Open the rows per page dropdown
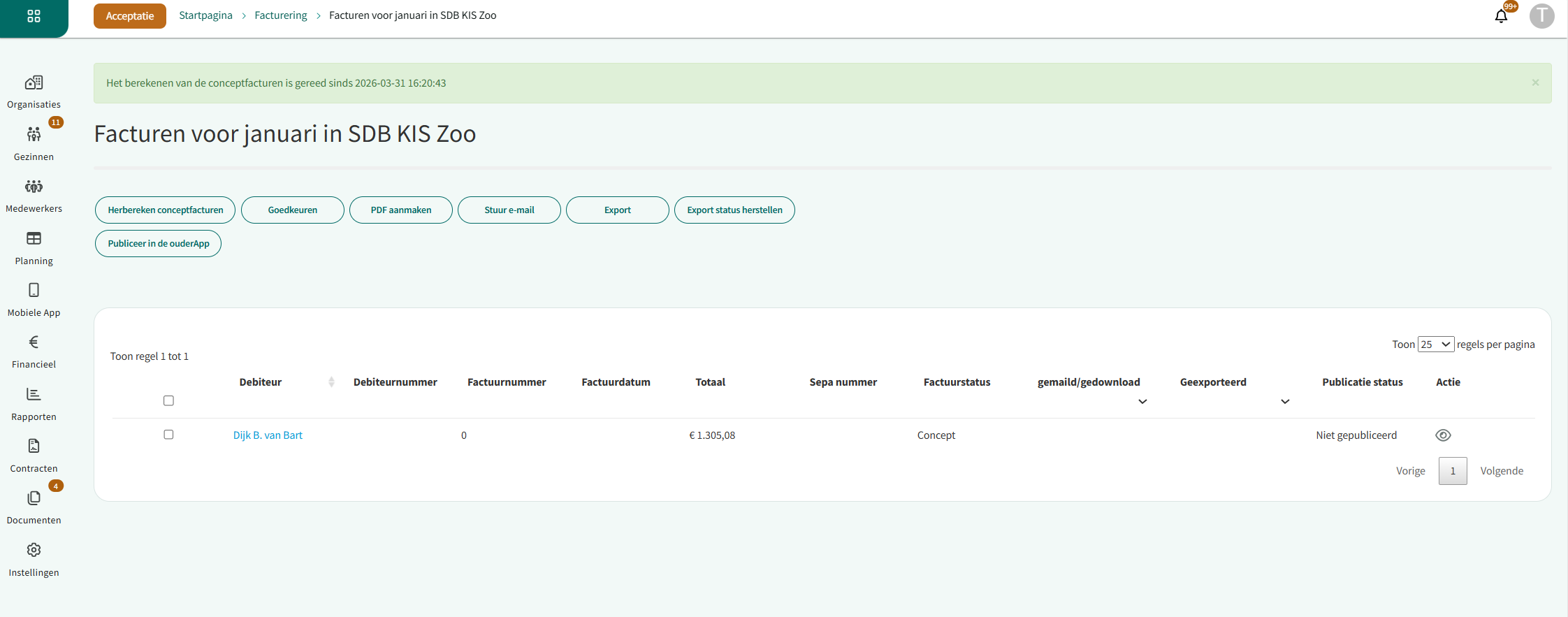Screen dimensions: 1568x617 point(1435,344)
